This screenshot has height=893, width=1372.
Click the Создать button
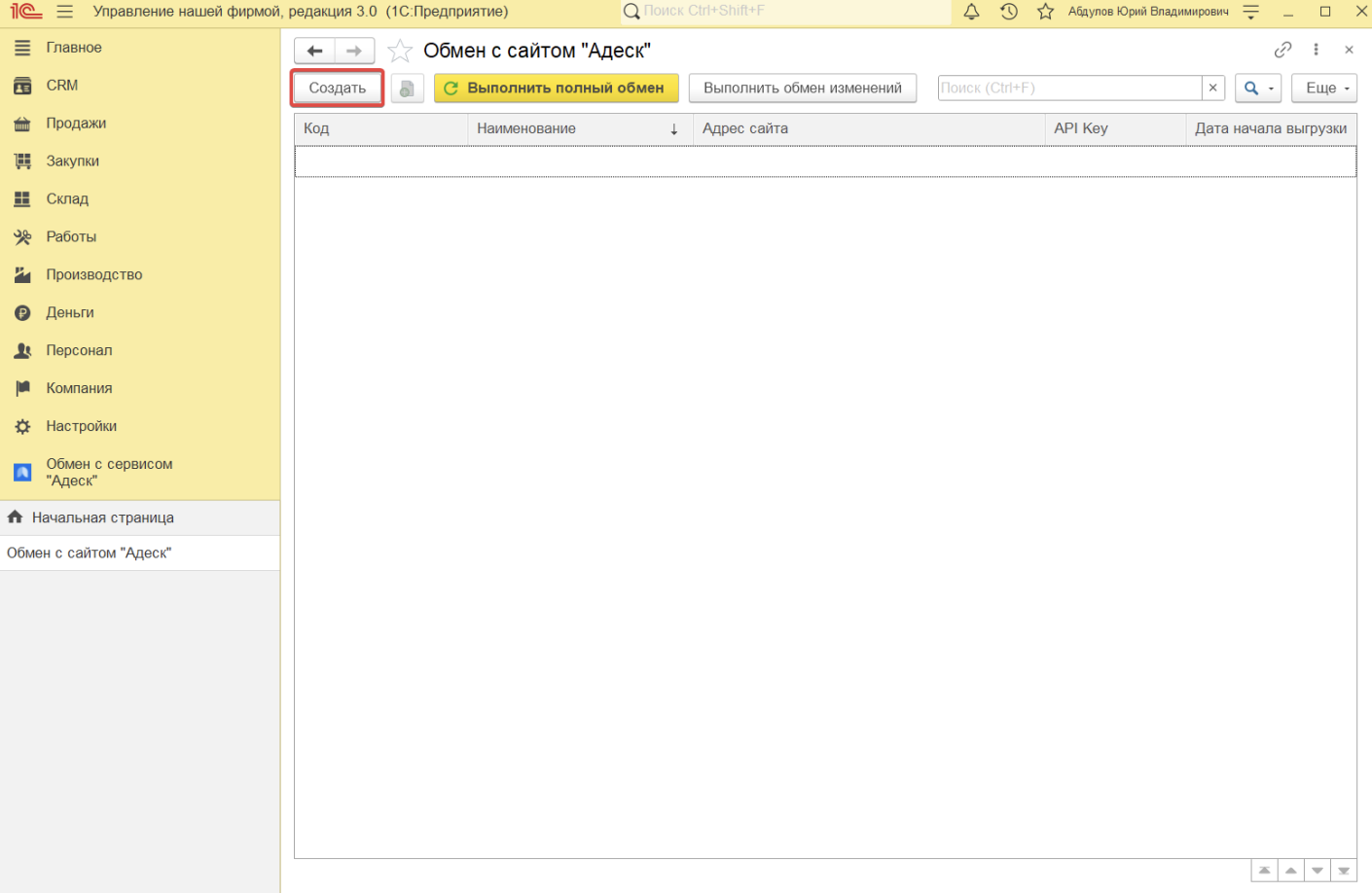tap(338, 89)
